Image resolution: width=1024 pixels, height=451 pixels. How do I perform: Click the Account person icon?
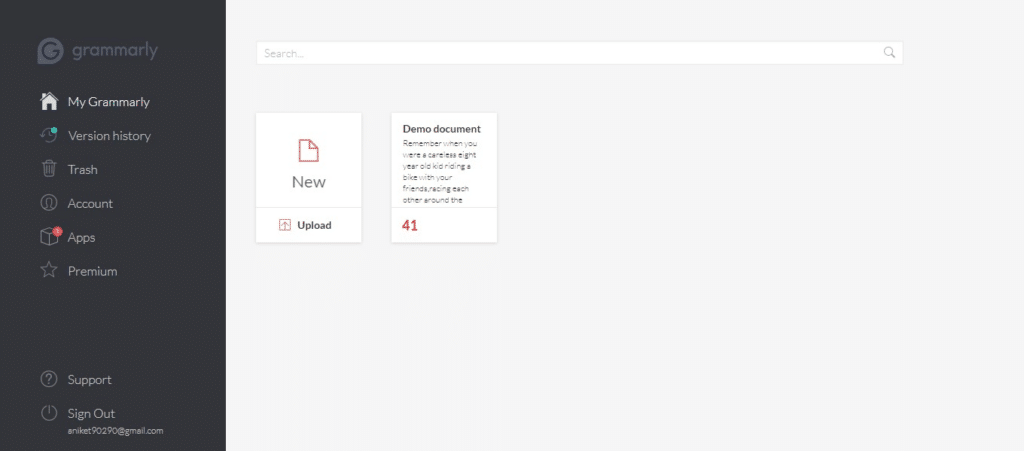[x=49, y=202]
